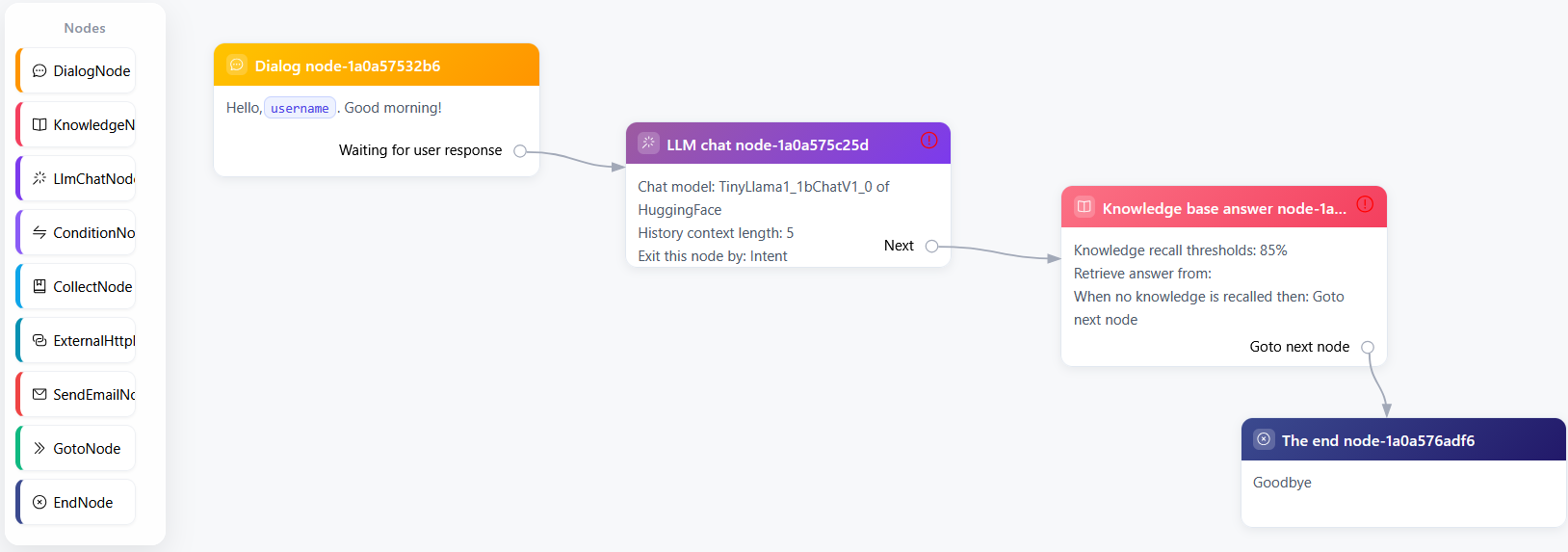Click the red warning icon on LLM chat node
Image resolution: width=1568 pixels, height=552 pixels.
[x=928, y=141]
